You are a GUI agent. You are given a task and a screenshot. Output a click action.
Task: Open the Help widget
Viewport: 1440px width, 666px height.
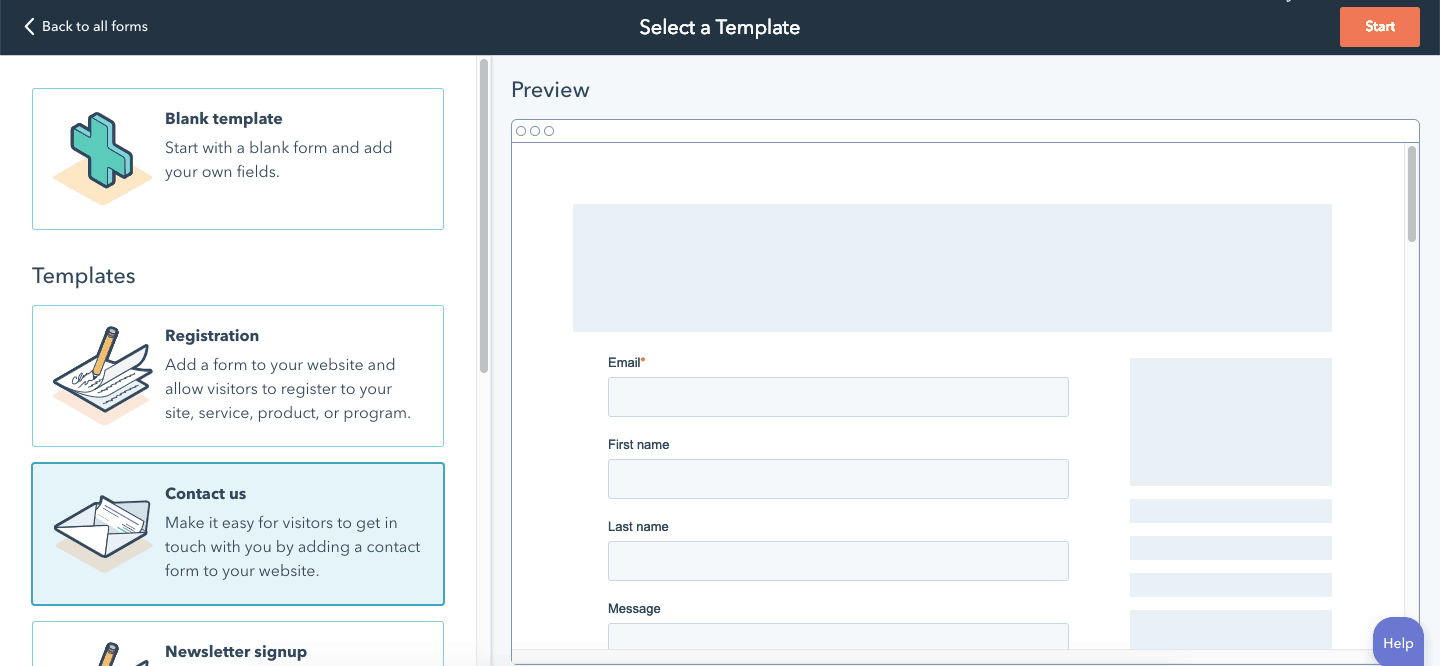1397,643
